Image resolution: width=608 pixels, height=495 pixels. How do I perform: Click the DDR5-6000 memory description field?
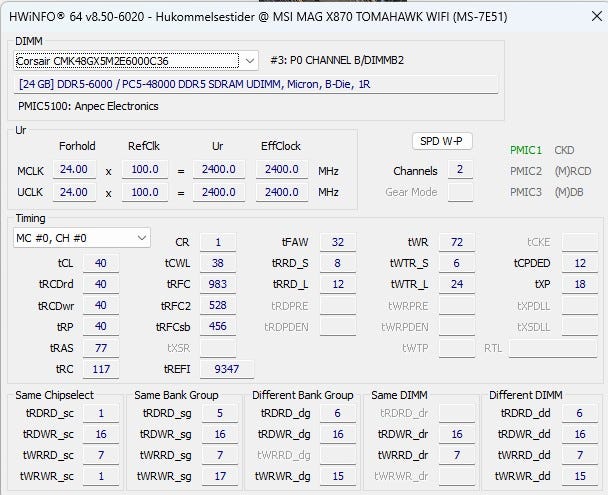coord(256,84)
